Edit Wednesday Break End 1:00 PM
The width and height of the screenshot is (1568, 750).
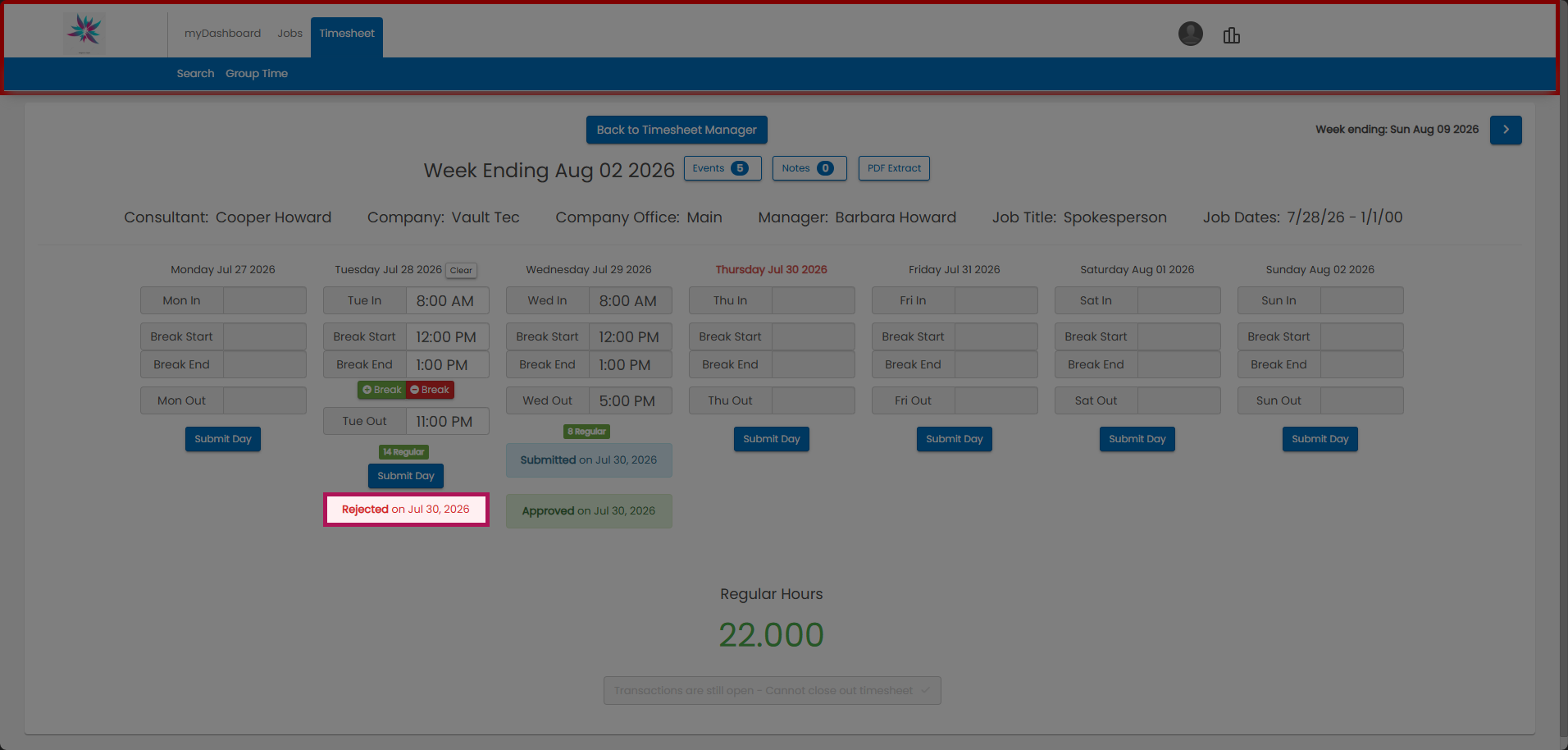tap(630, 364)
